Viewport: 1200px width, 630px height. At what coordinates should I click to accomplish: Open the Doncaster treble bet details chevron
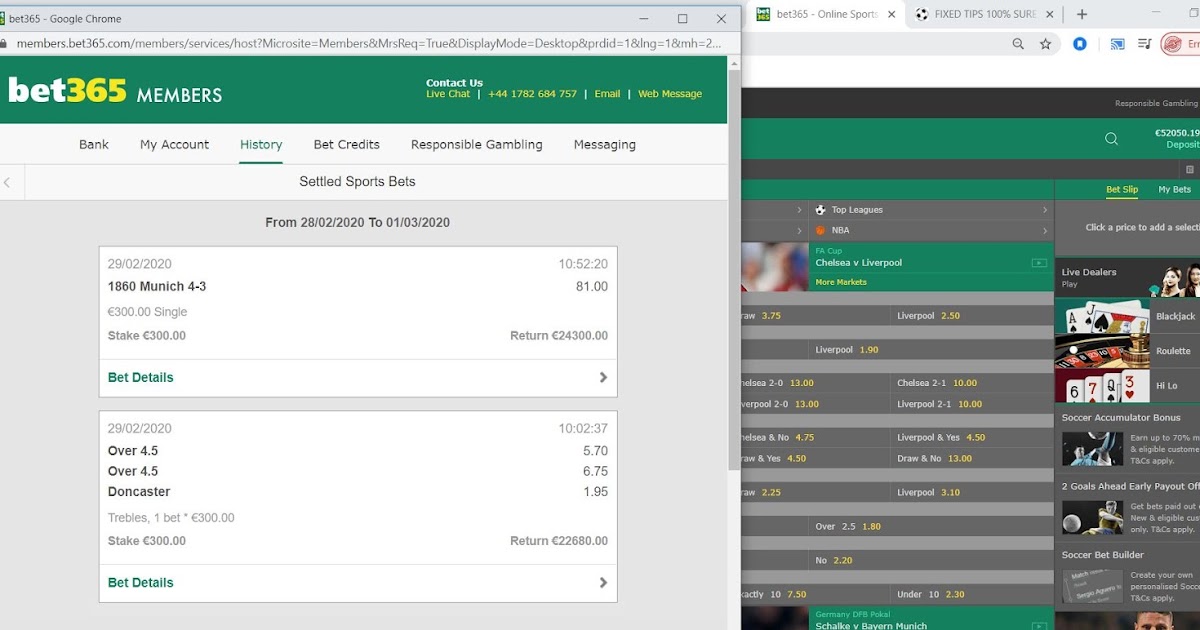pyautogui.click(x=603, y=582)
